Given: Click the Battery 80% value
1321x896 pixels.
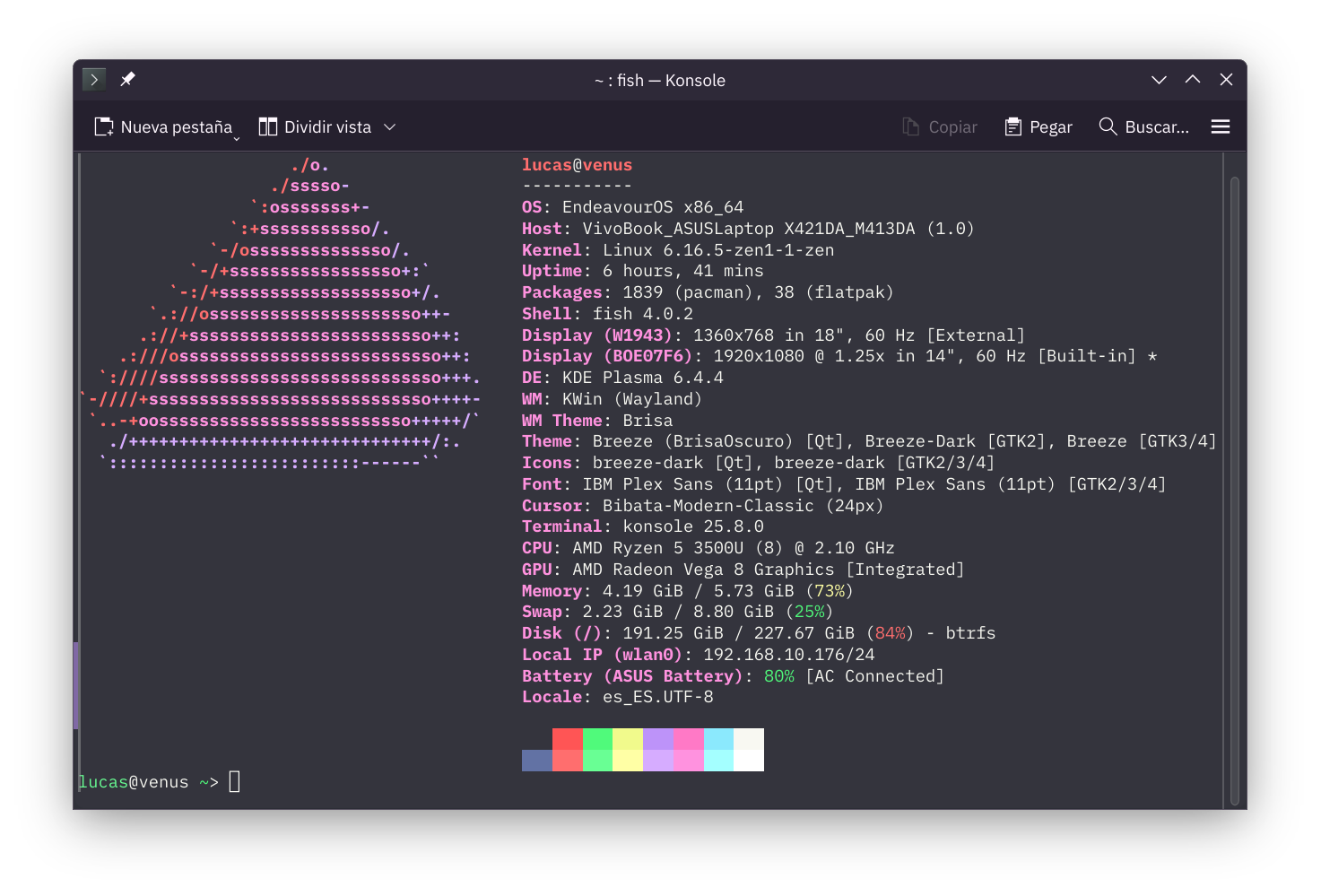Looking at the screenshot, I should pyautogui.click(x=779, y=676).
